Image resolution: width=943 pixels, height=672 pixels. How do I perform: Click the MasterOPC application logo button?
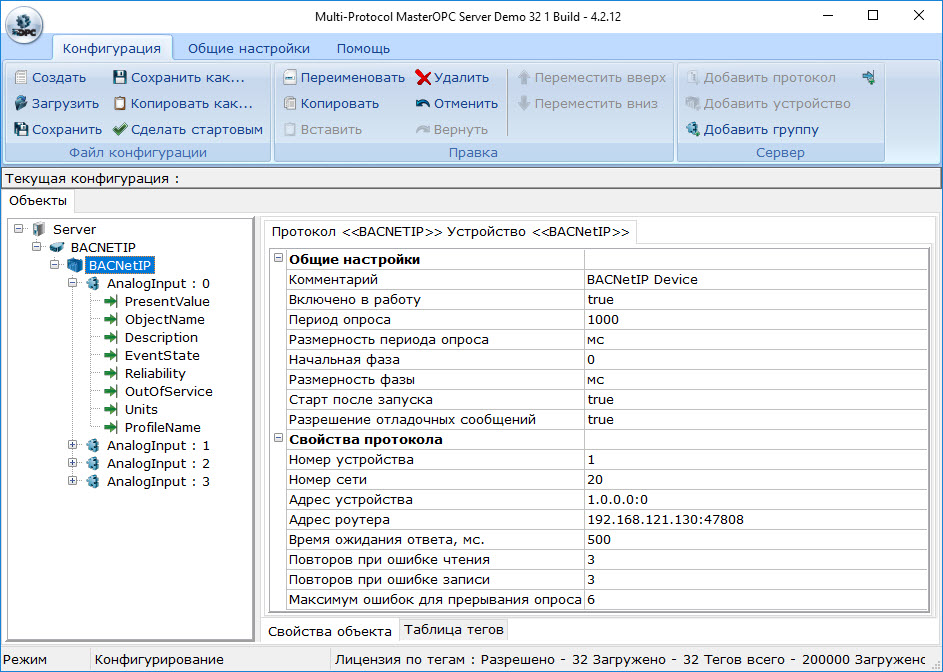(x=23, y=26)
